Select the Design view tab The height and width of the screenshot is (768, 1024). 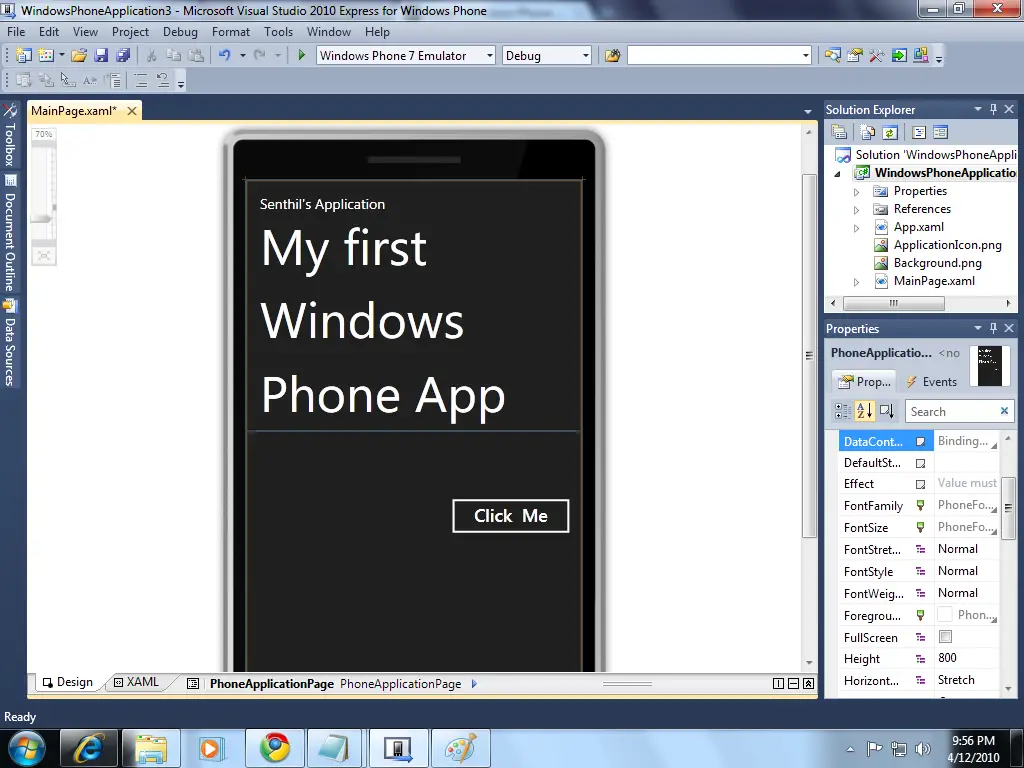[x=68, y=682]
